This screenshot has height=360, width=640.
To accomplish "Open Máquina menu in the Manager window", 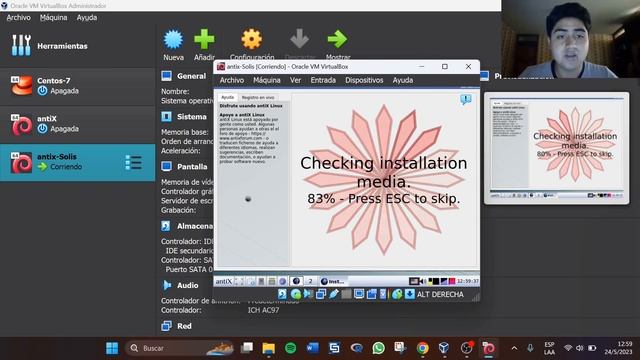I will pyautogui.click(x=53, y=18).
